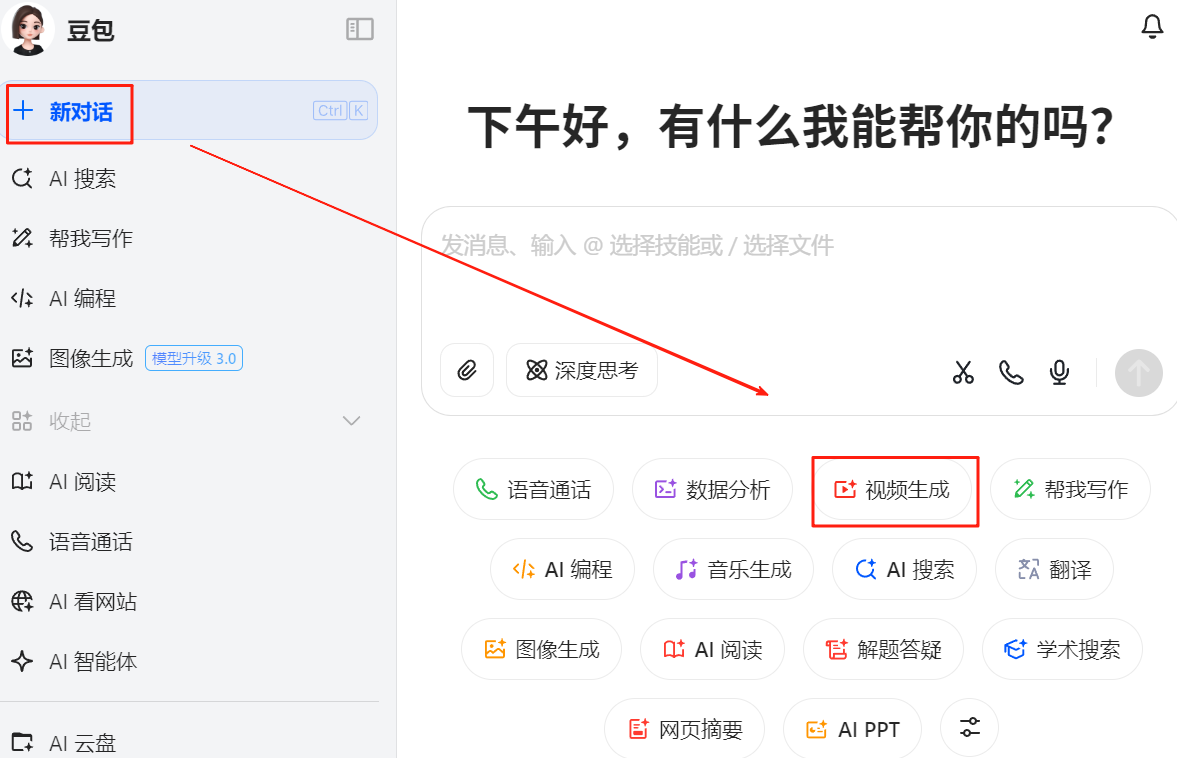Select 解题答疑 skill chip
Image resolution: width=1177 pixels, height=758 pixels.
[x=883, y=649]
